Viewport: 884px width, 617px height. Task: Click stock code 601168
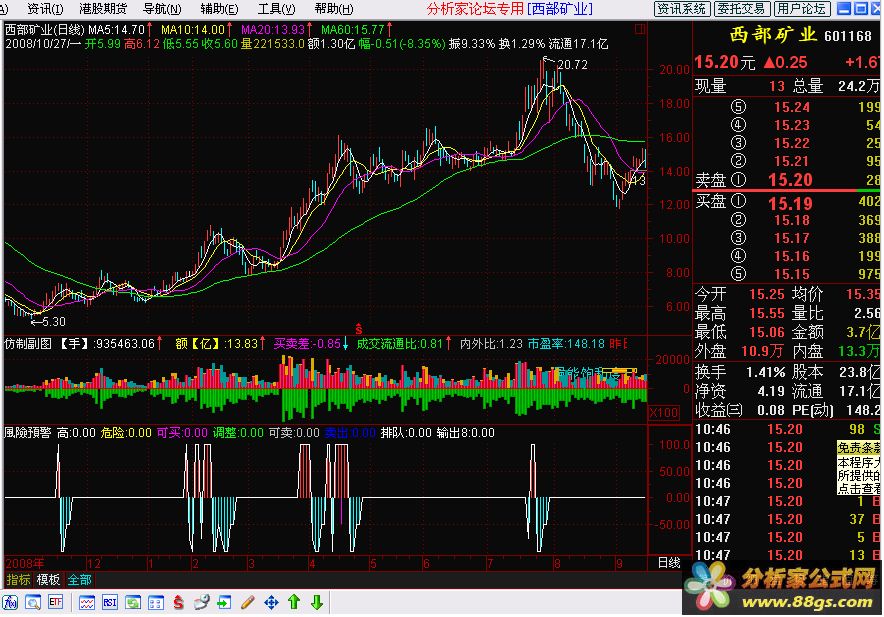(848, 37)
